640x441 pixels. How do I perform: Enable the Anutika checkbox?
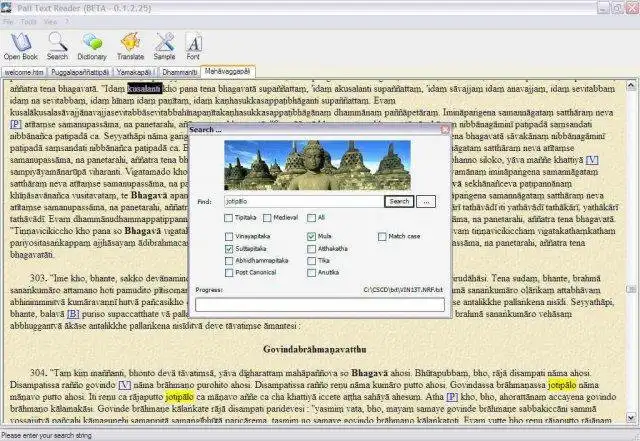[311, 272]
